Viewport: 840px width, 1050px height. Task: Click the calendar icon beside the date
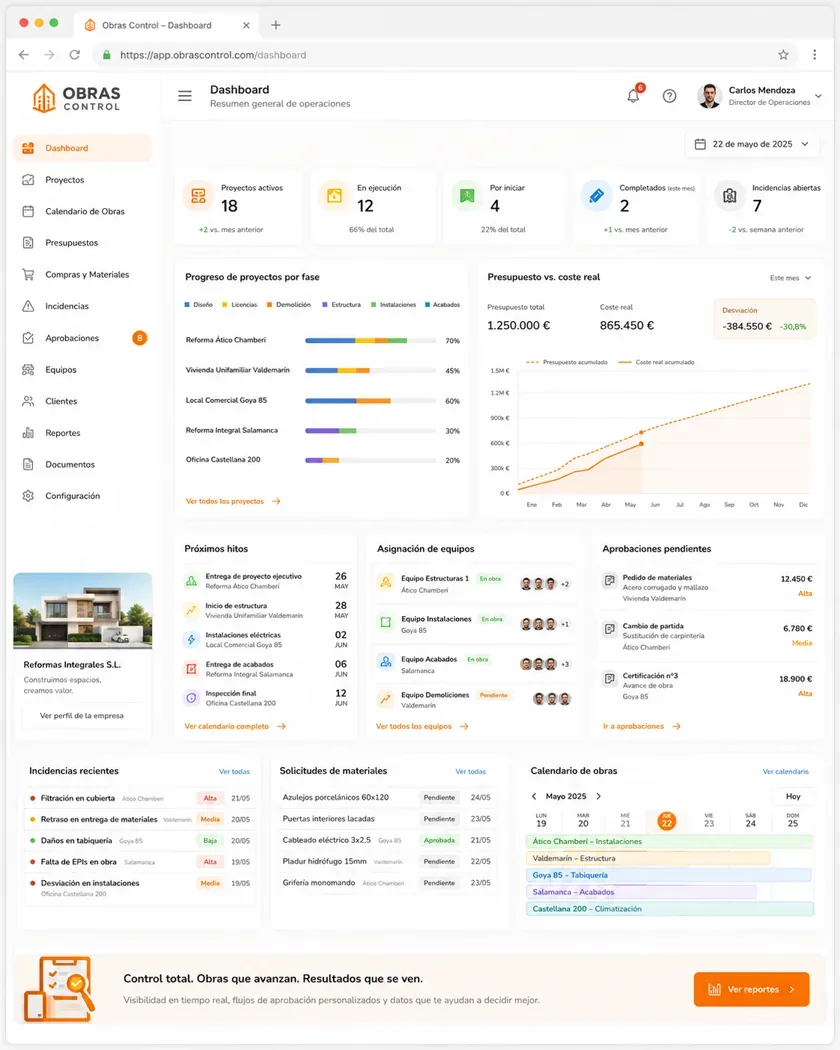(700, 144)
